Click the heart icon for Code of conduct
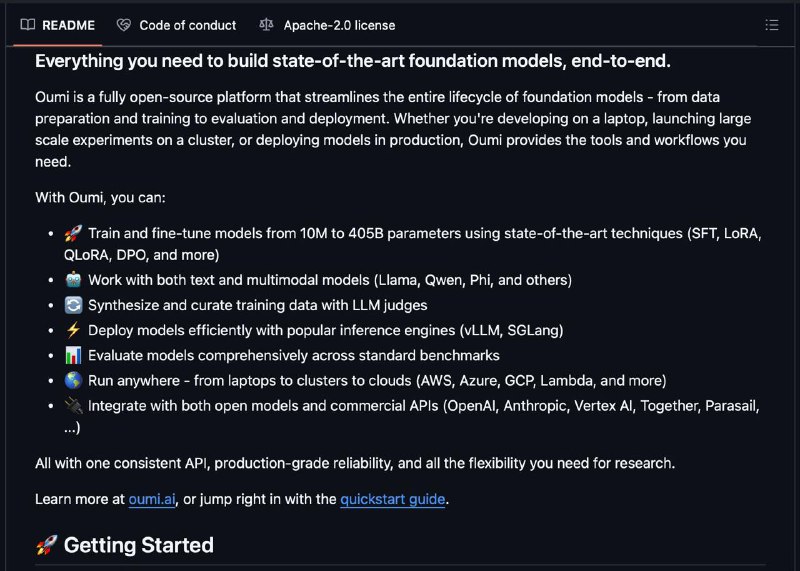 (x=123, y=24)
